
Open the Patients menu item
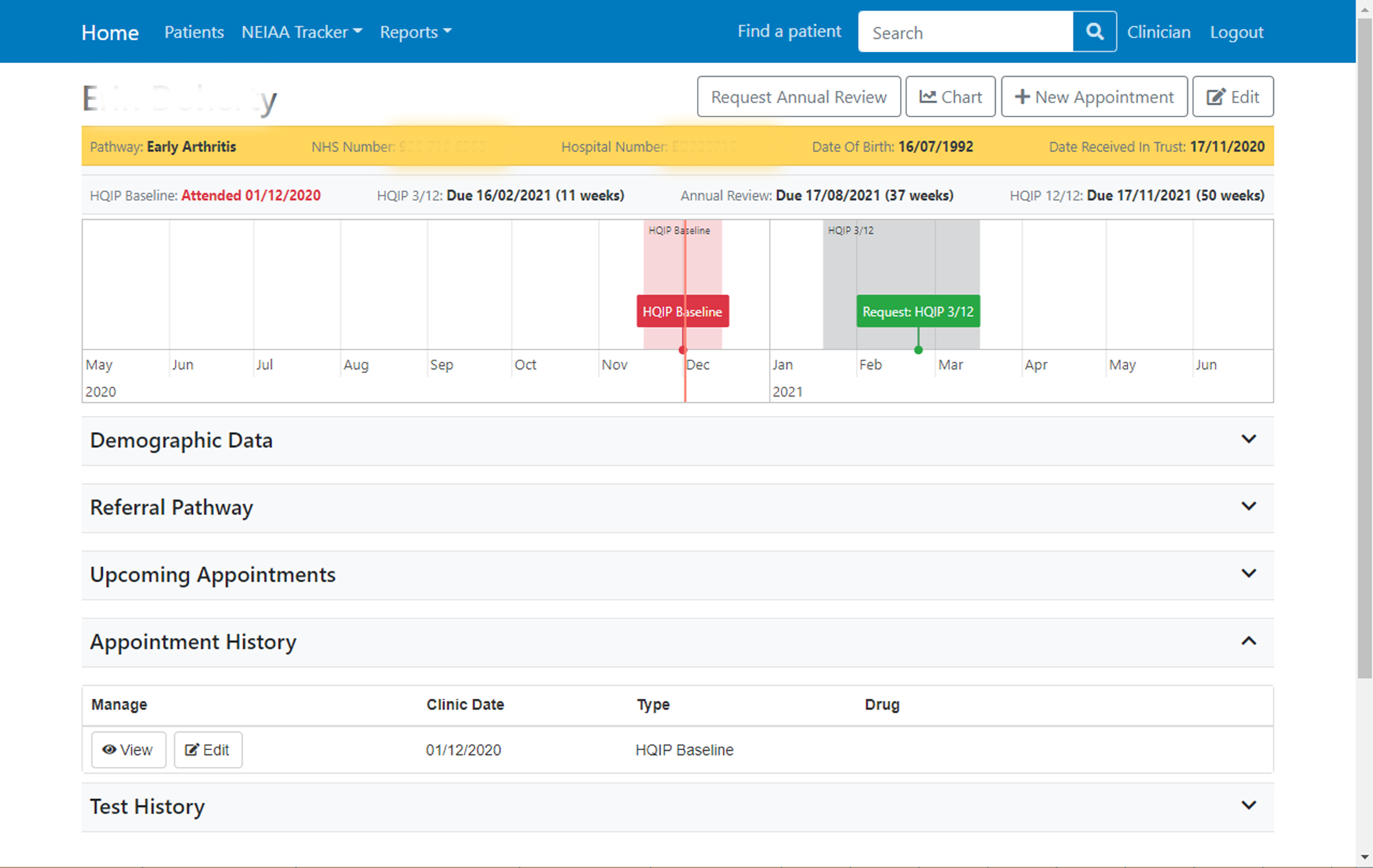(194, 32)
